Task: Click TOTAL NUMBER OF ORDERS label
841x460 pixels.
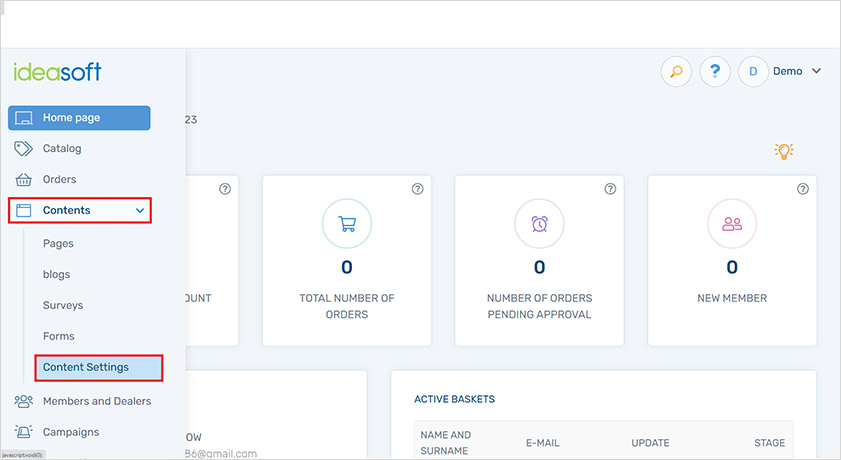Action: click(x=347, y=306)
